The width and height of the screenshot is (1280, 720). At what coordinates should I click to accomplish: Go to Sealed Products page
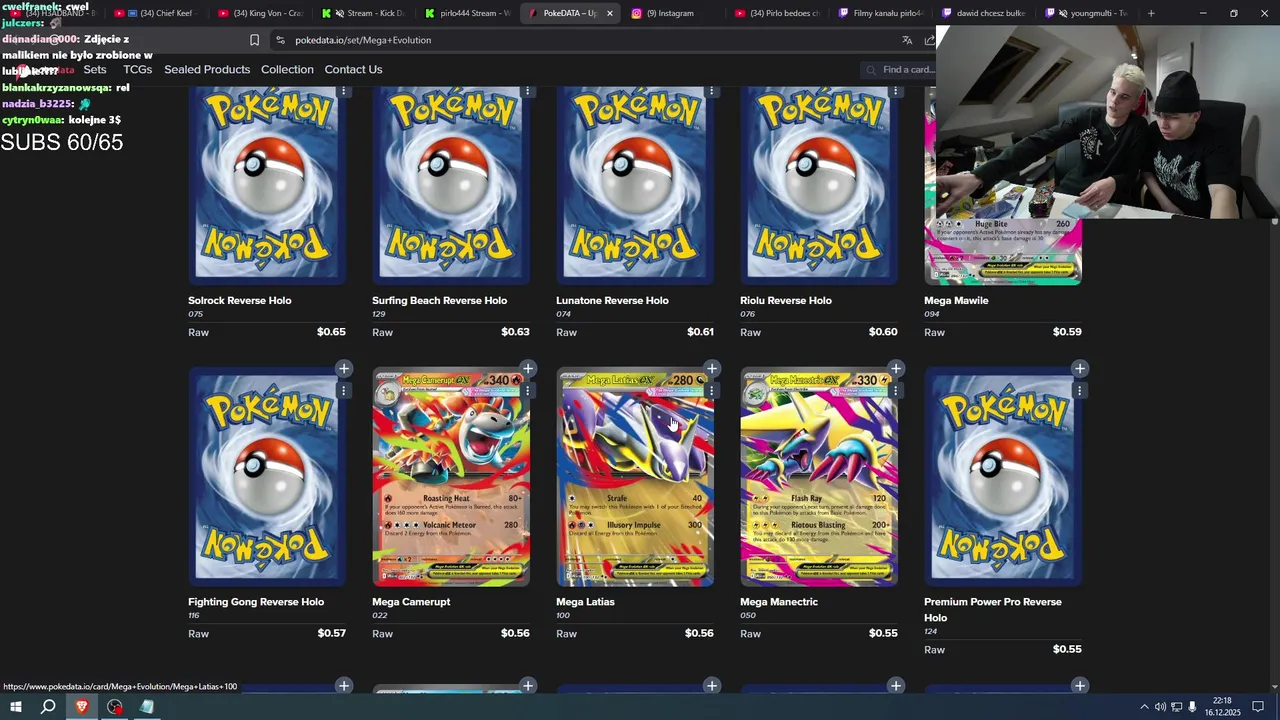[207, 69]
